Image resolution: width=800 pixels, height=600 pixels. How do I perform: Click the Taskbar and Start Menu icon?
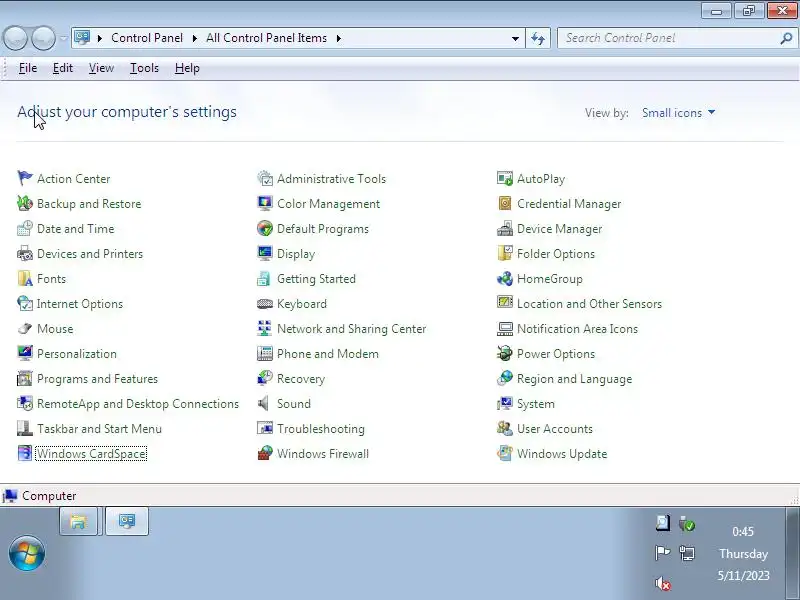pos(24,429)
